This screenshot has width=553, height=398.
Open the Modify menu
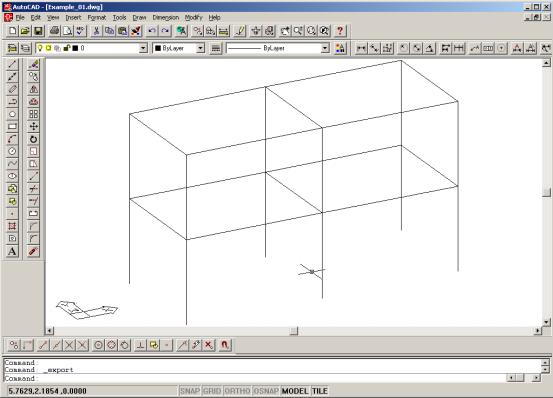coord(194,17)
